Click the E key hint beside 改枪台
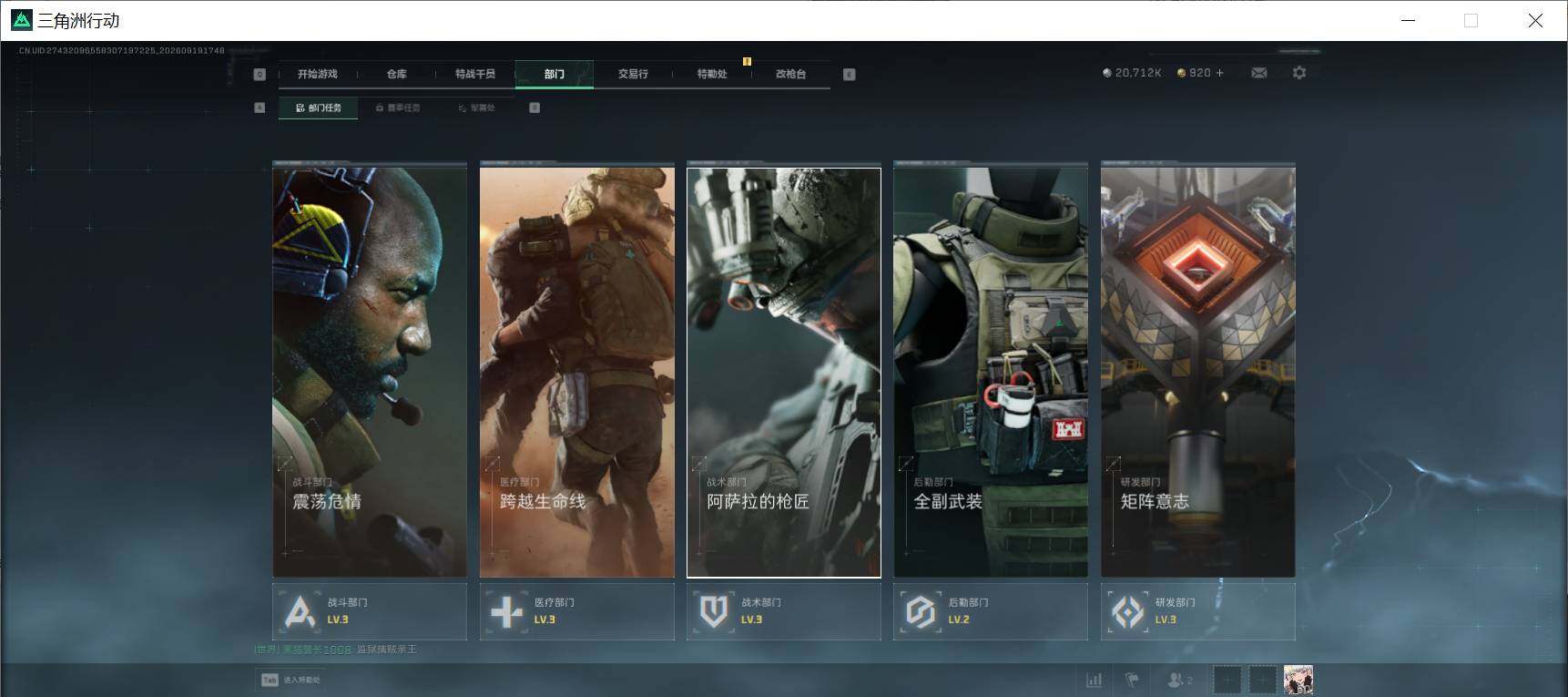1568x697 pixels. (849, 75)
